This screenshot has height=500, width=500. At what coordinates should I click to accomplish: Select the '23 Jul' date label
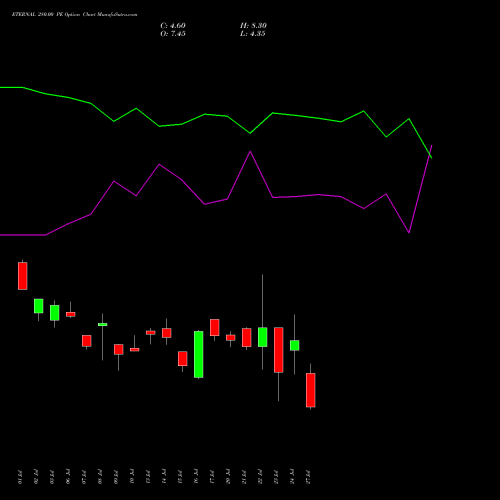(276, 477)
